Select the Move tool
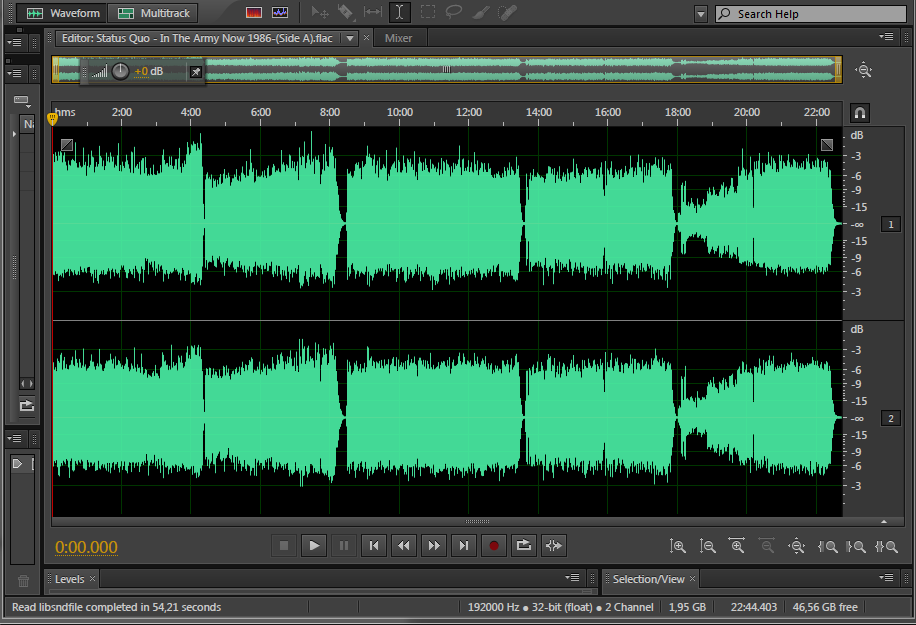916x625 pixels. 320,12
